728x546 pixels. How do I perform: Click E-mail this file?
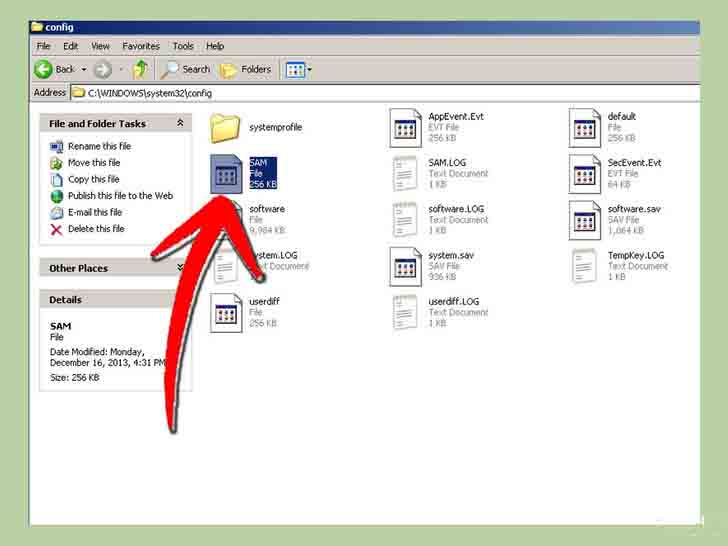95,212
